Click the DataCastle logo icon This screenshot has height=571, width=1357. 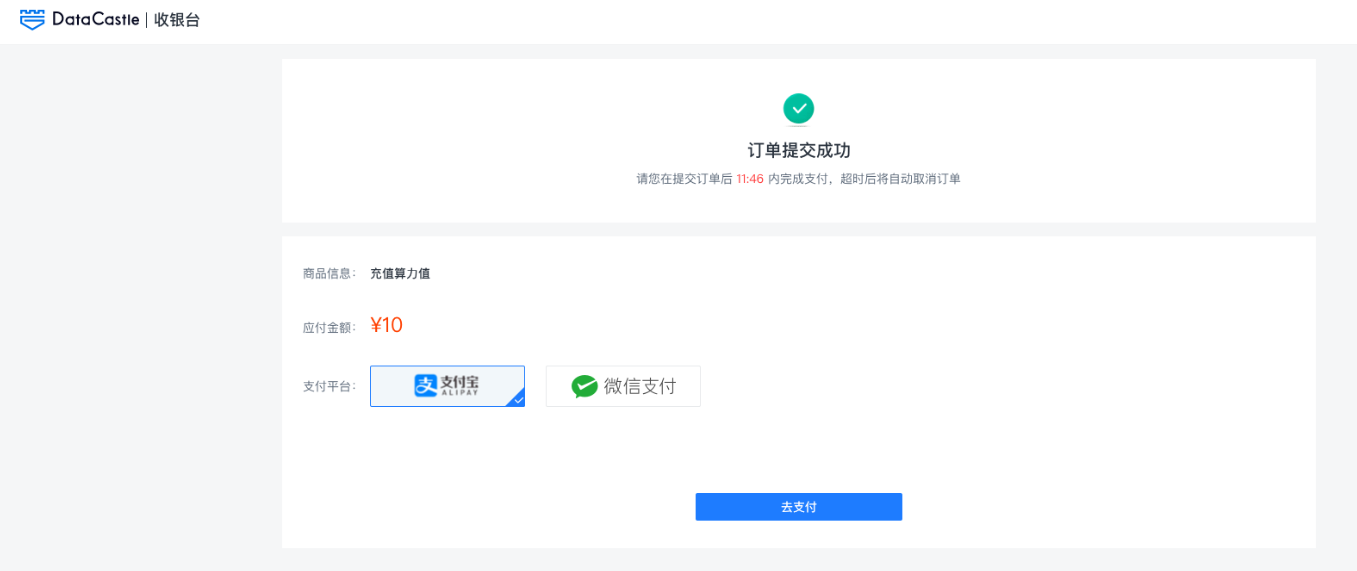click(x=33, y=19)
